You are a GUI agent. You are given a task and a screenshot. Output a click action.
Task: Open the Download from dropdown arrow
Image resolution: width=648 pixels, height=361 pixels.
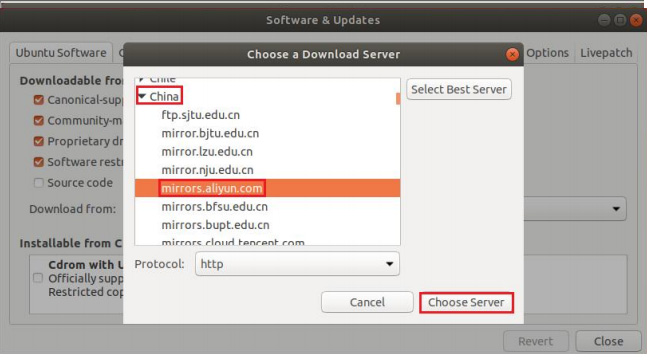616,209
